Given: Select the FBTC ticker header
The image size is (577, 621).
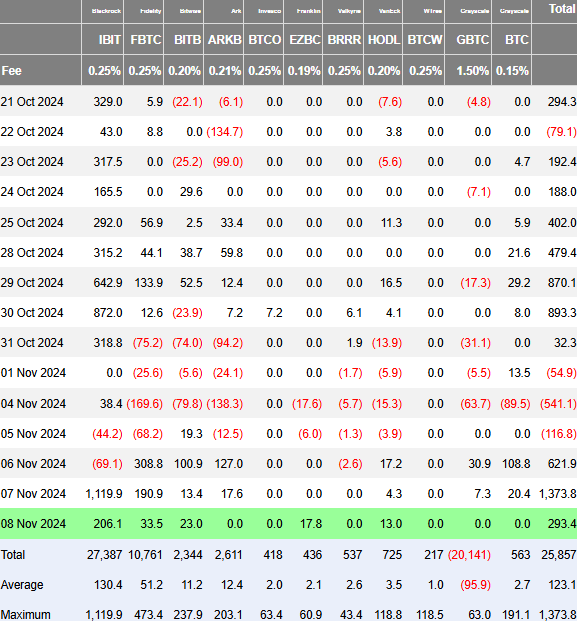Looking at the screenshot, I should click(146, 40).
